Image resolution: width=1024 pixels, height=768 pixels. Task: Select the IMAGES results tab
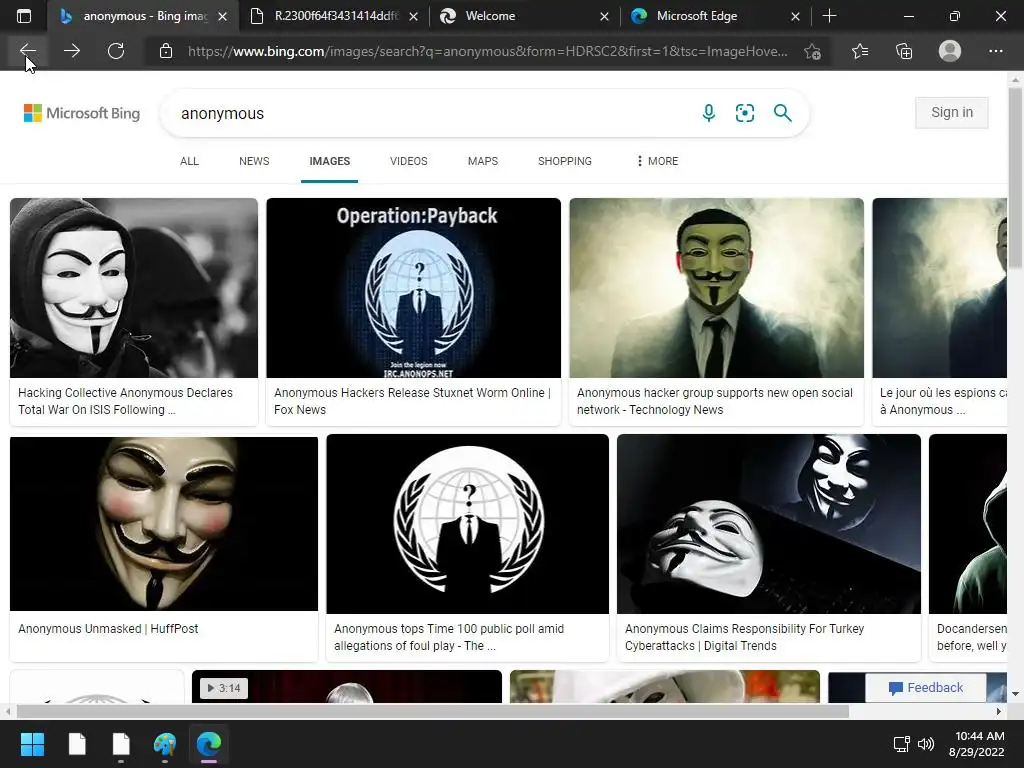click(x=330, y=161)
